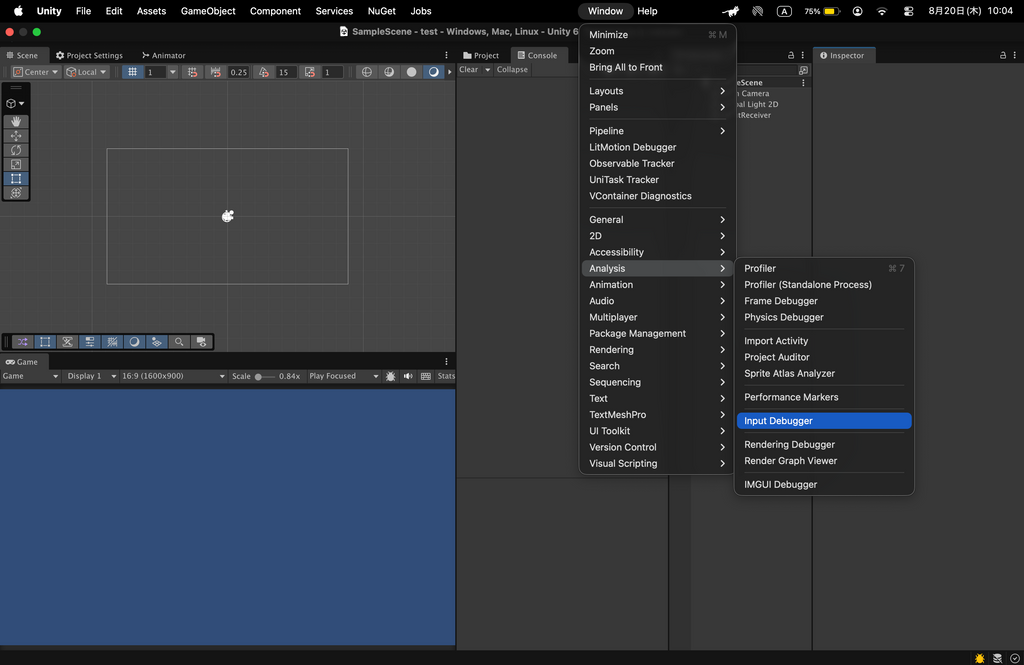Open the grid size dropdown arrow
Screen dimensions: 1024x665
click(172, 72)
